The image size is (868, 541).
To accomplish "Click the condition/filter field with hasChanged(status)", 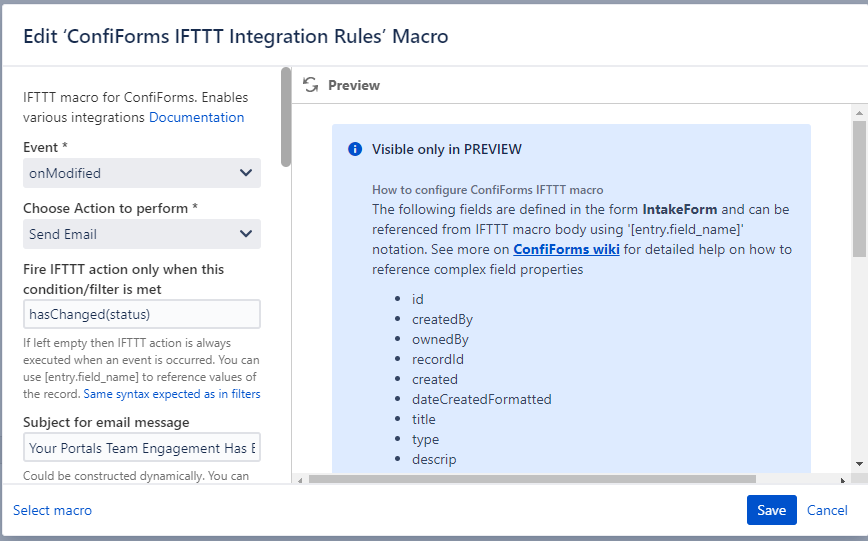I will coord(142,315).
